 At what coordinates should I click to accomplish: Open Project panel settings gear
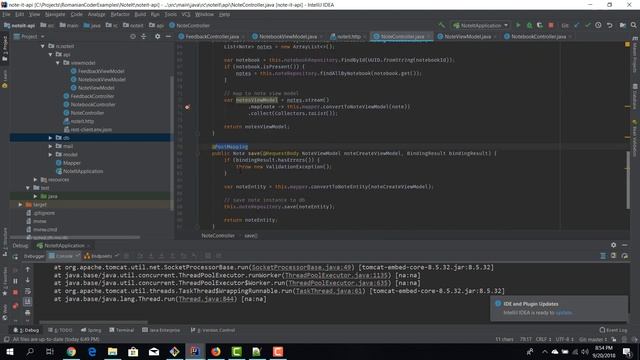[x=157, y=36]
